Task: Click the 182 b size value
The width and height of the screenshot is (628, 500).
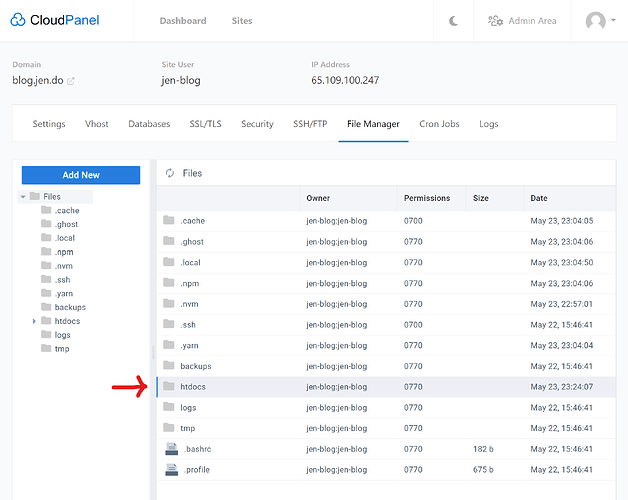Action: 483,449
